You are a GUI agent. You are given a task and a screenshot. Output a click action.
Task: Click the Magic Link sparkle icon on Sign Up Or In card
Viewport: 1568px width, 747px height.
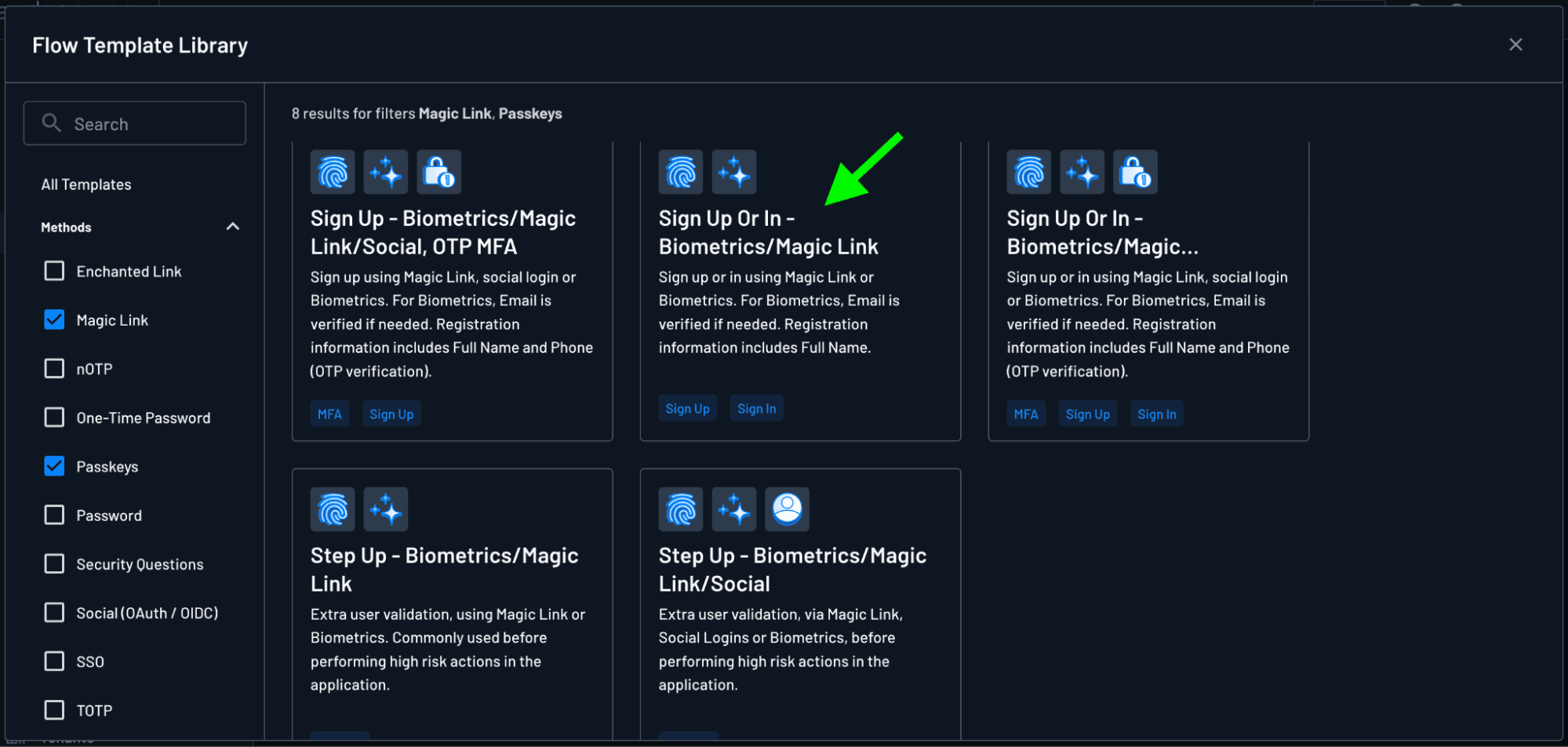[733, 172]
